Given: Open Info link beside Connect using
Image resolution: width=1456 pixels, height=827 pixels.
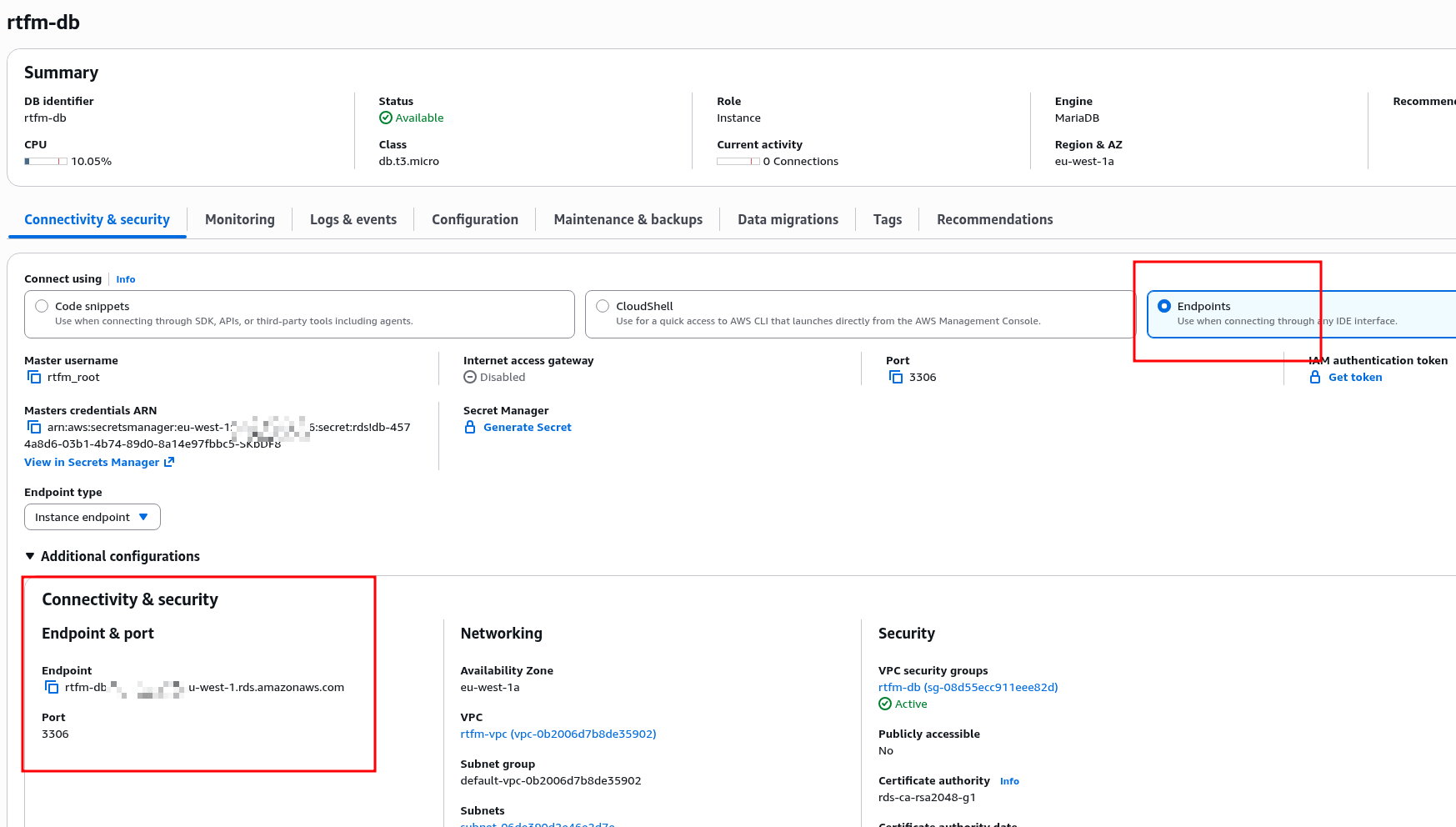Looking at the screenshot, I should coord(125,280).
